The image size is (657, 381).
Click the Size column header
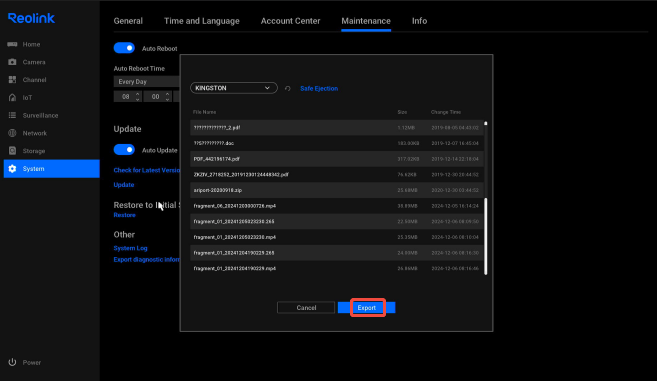point(402,112)
